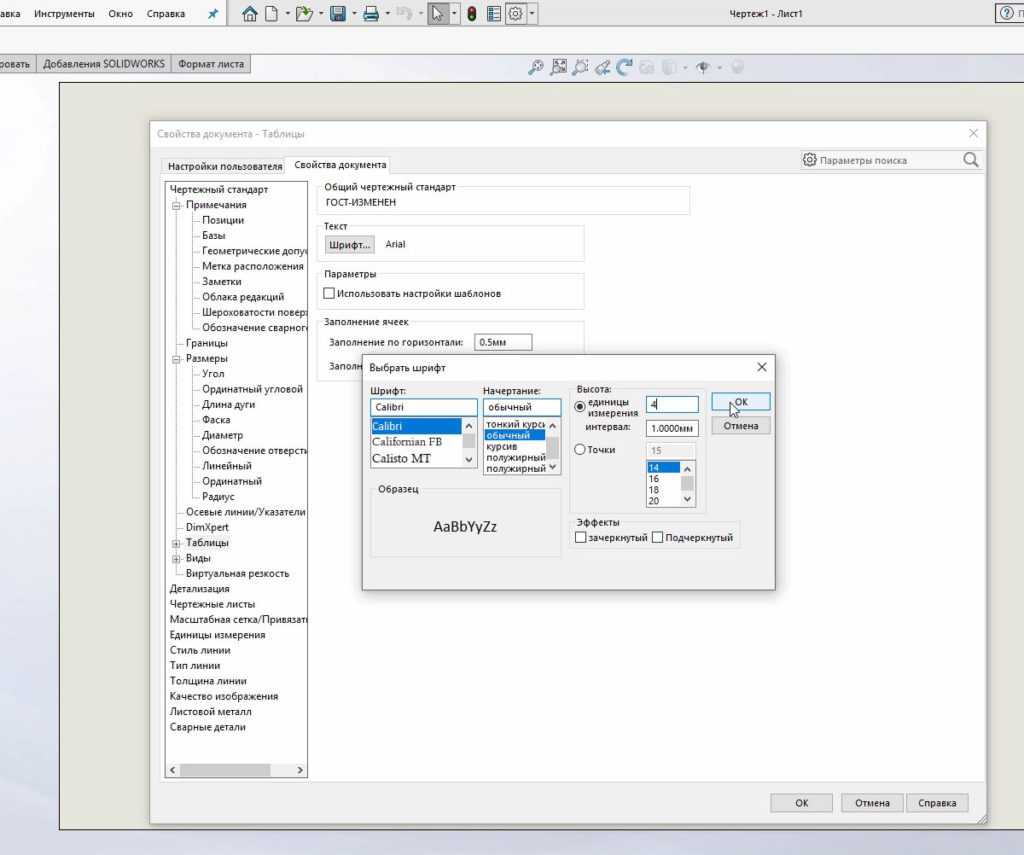Click the magnifier search icon in the properties dialog

(x=970, y=160)
